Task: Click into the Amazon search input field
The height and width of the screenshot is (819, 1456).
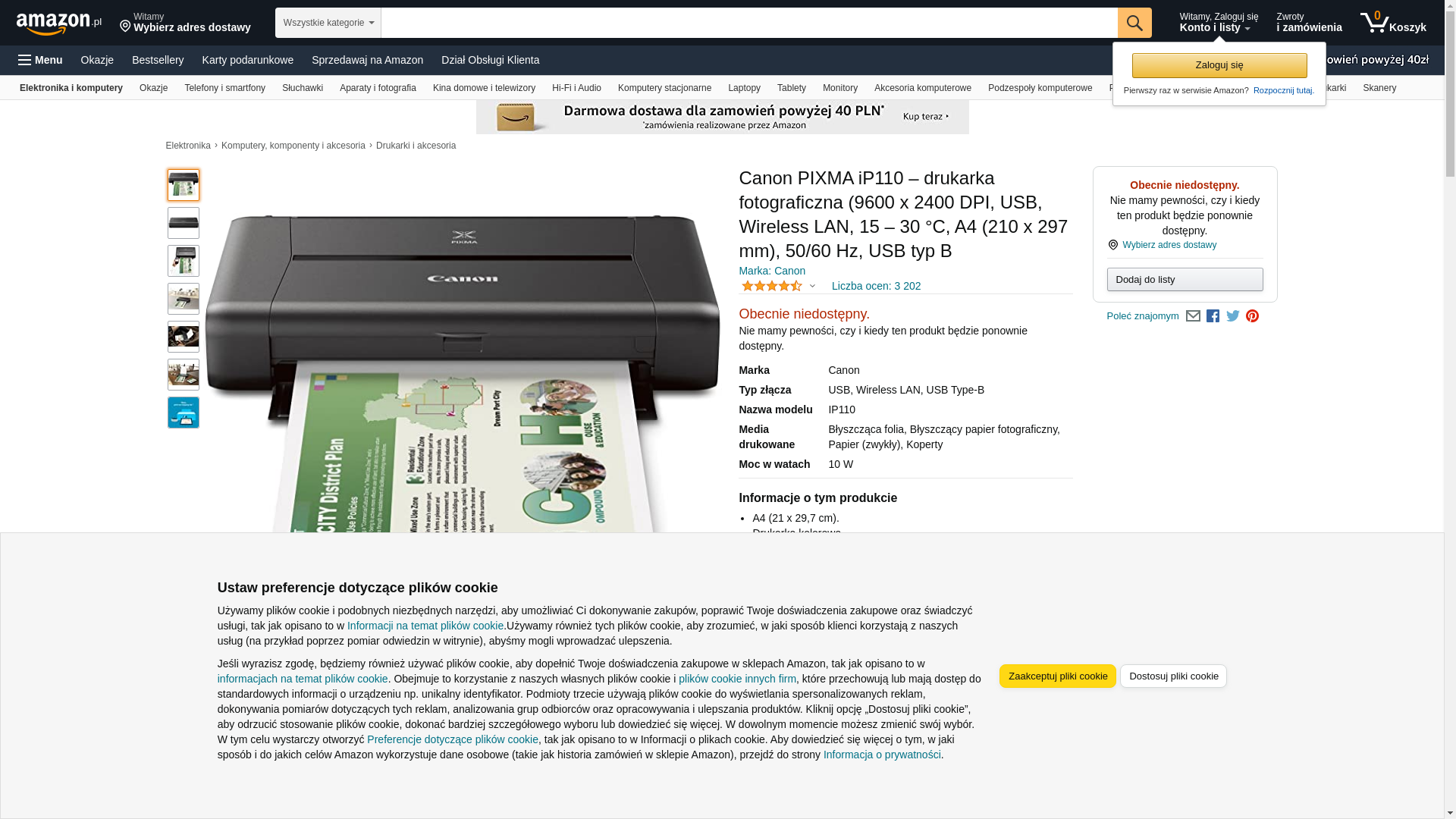Action: point(748,23)
